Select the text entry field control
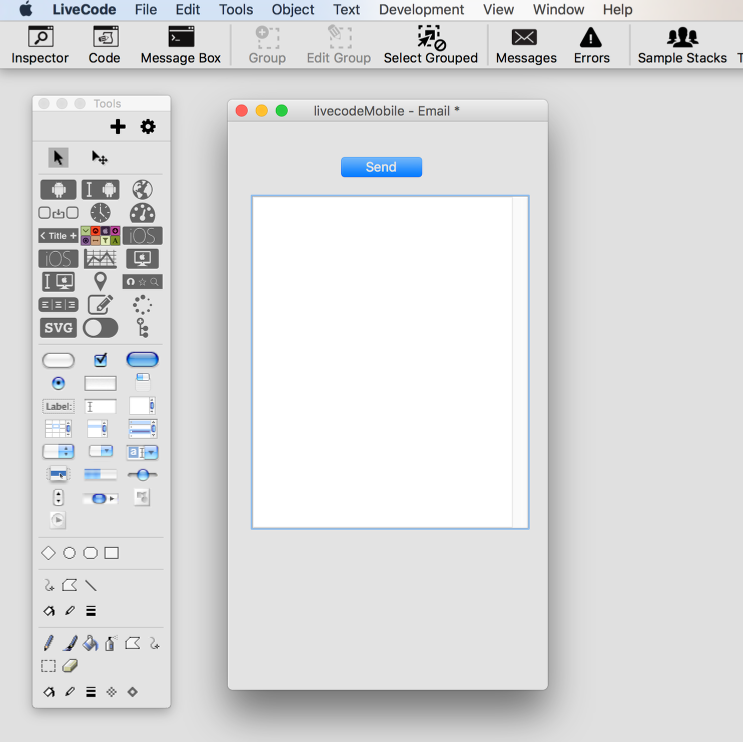743x742 pixels. 100,406
